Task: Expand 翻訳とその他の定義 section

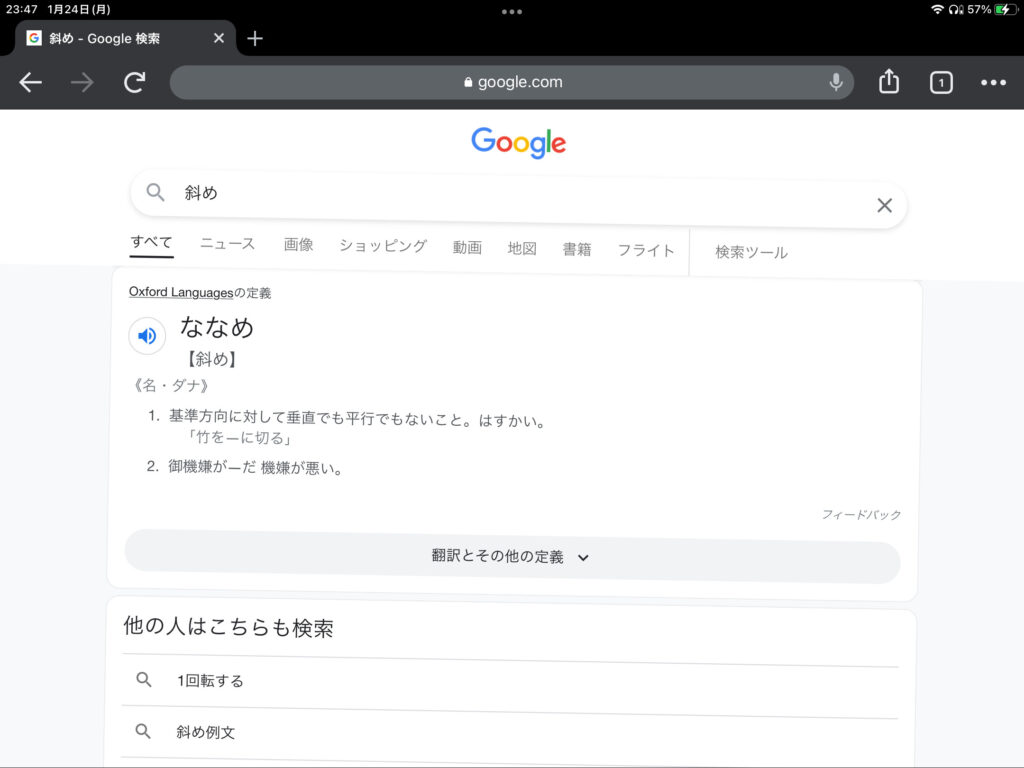Action: pyautogui.click(x=512, y=557)
